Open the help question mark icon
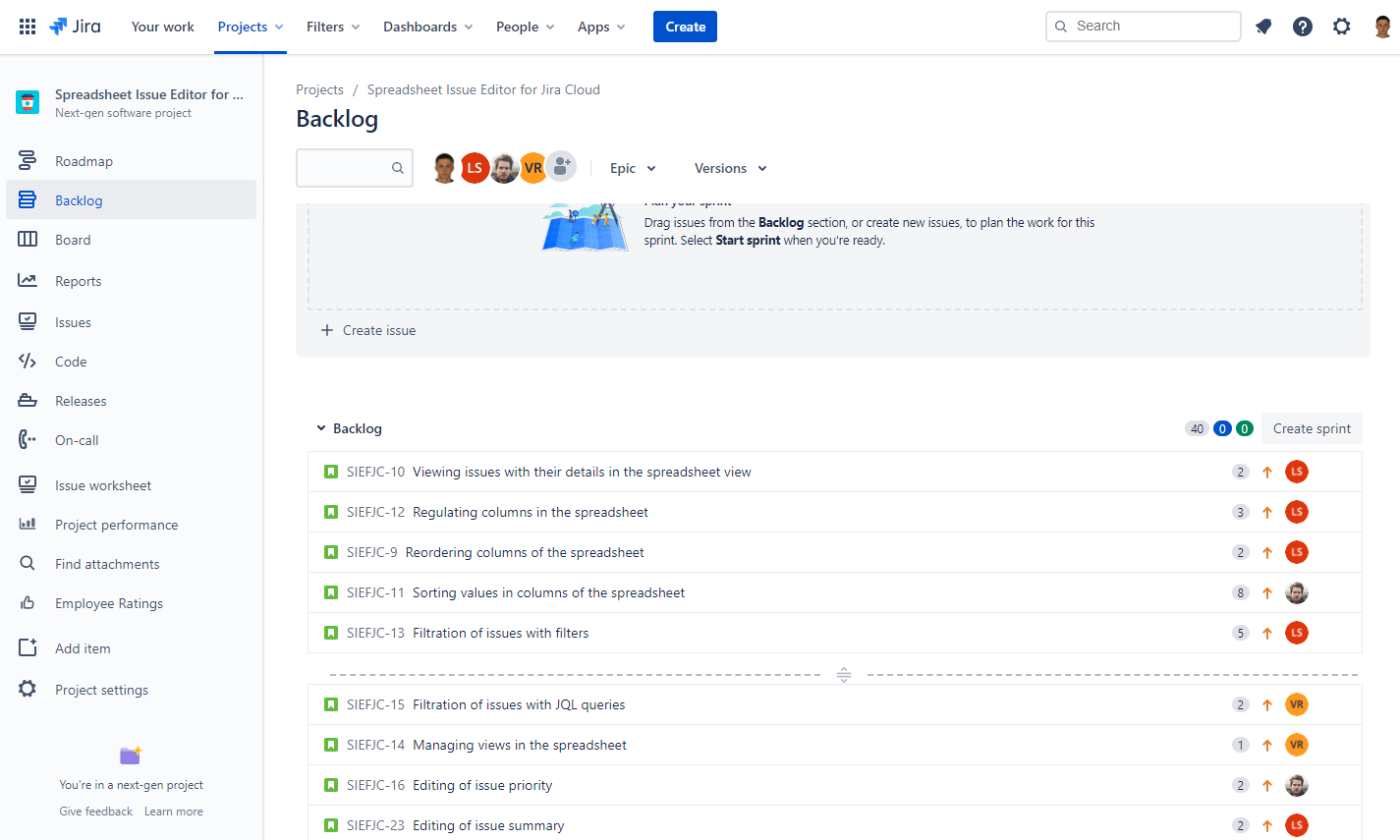This screenshot has height=840, width=1400. [x=1303, y=27]
